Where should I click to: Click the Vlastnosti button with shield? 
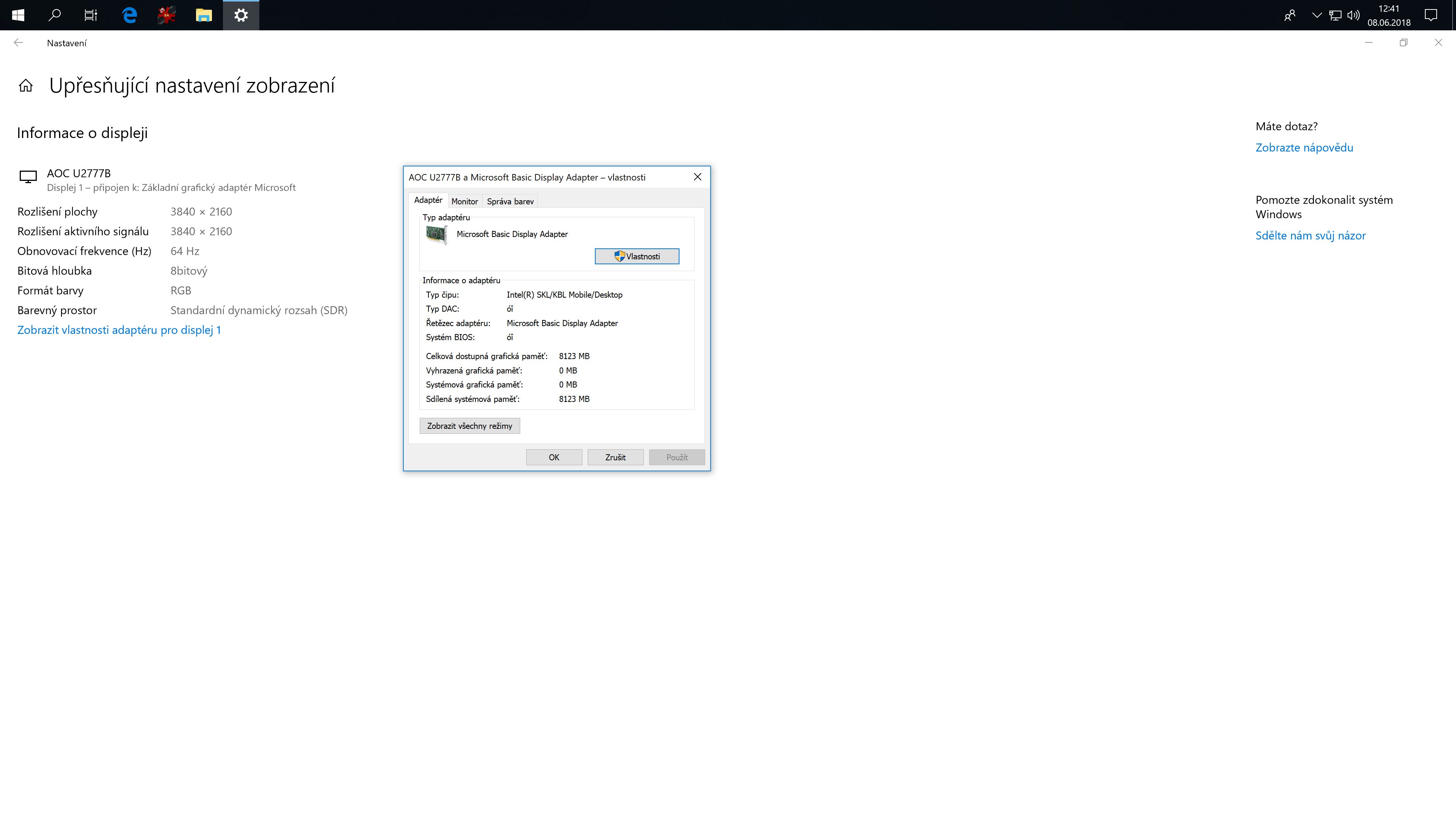coord(637,257)
